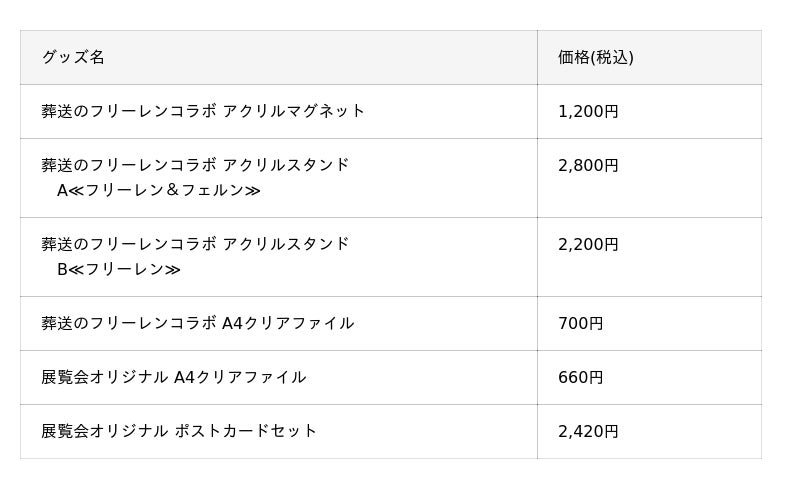
Task: Select the アクリルマグネット product name cell
Action: 279,111
